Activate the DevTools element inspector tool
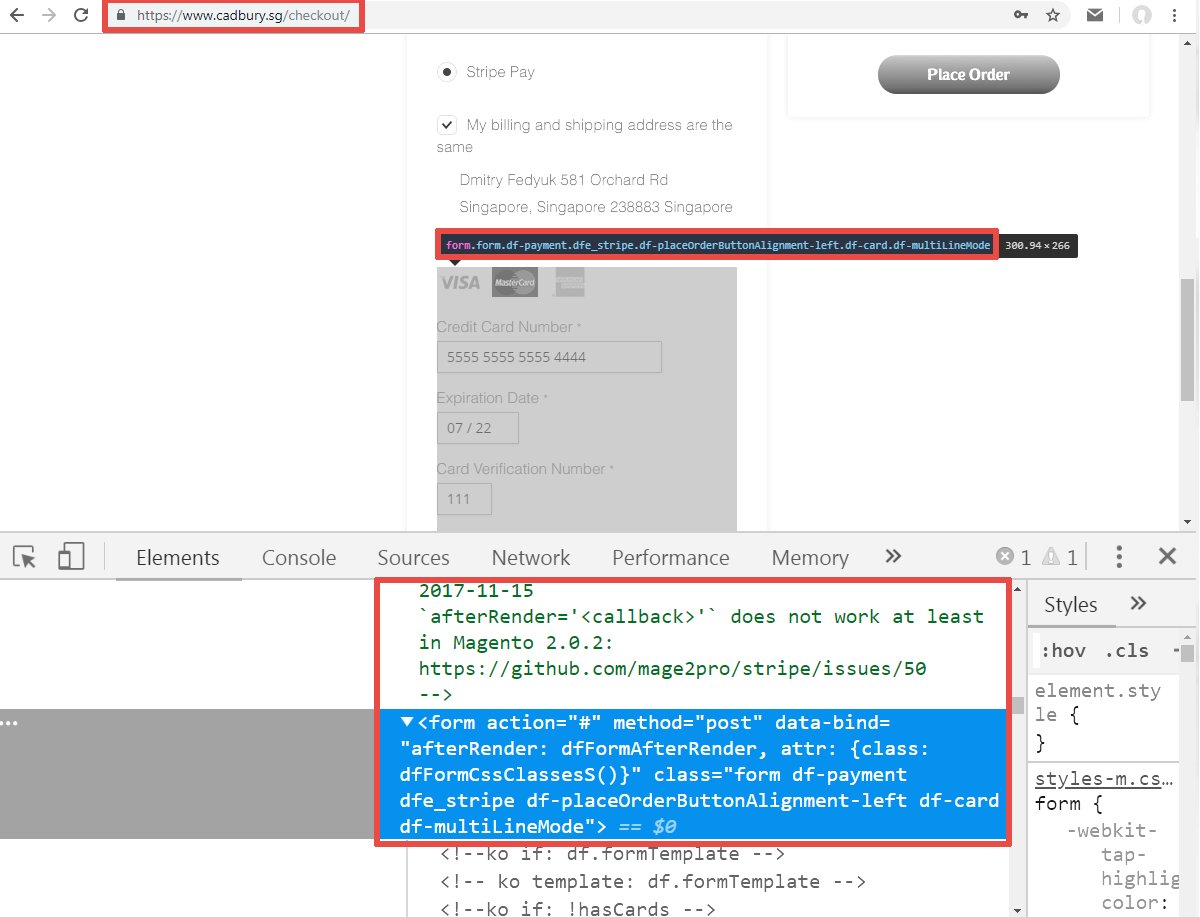Screen dimensions: 1200x917 coord(26,557)
